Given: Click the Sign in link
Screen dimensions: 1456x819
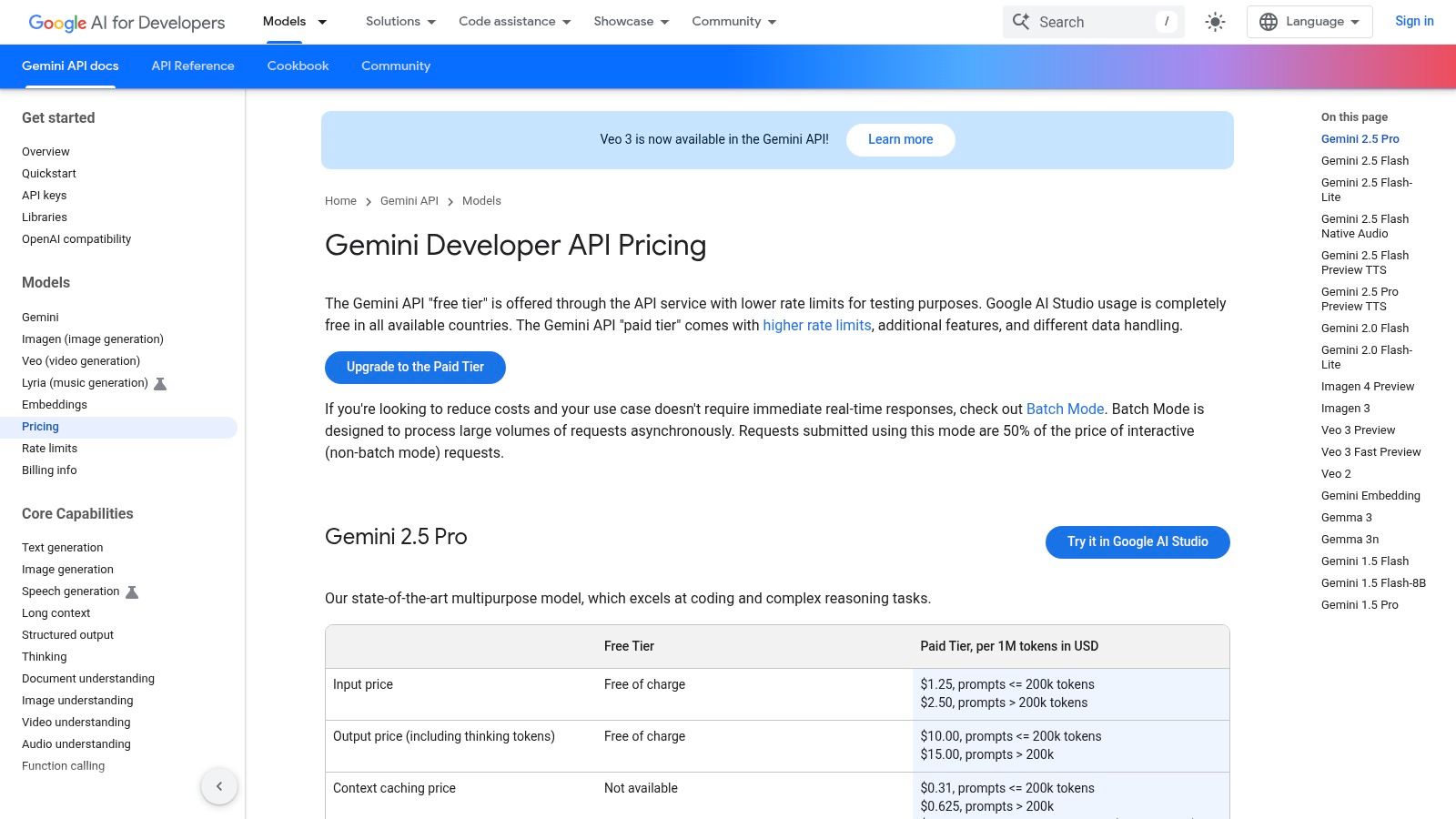Looking at the screenshot, I should click(x=1414, y=21).
